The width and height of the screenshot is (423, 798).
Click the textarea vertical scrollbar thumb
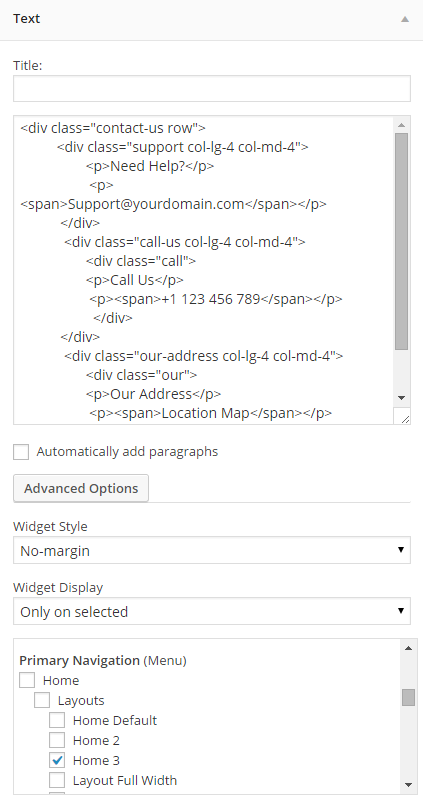tap(401, 241)
